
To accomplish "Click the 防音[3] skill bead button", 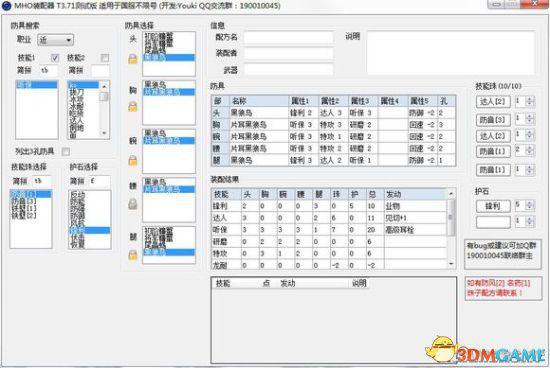I will tap(493, 120).
